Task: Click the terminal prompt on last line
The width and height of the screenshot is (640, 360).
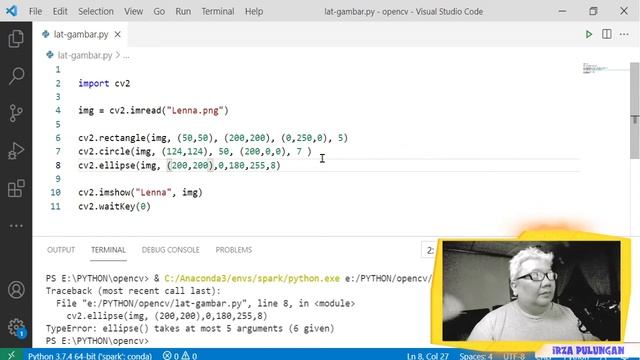Action: point(97,340)
